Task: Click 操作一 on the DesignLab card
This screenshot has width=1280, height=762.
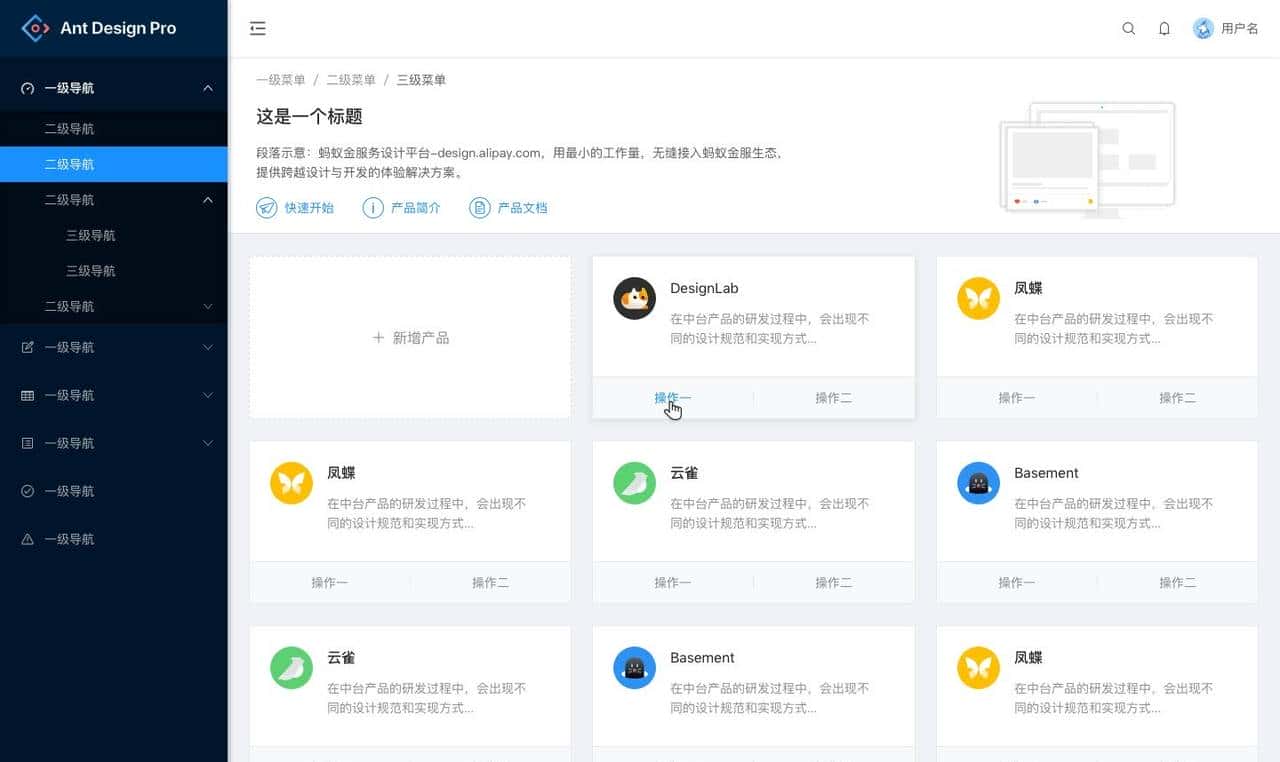Action: [x=672, y=397]
